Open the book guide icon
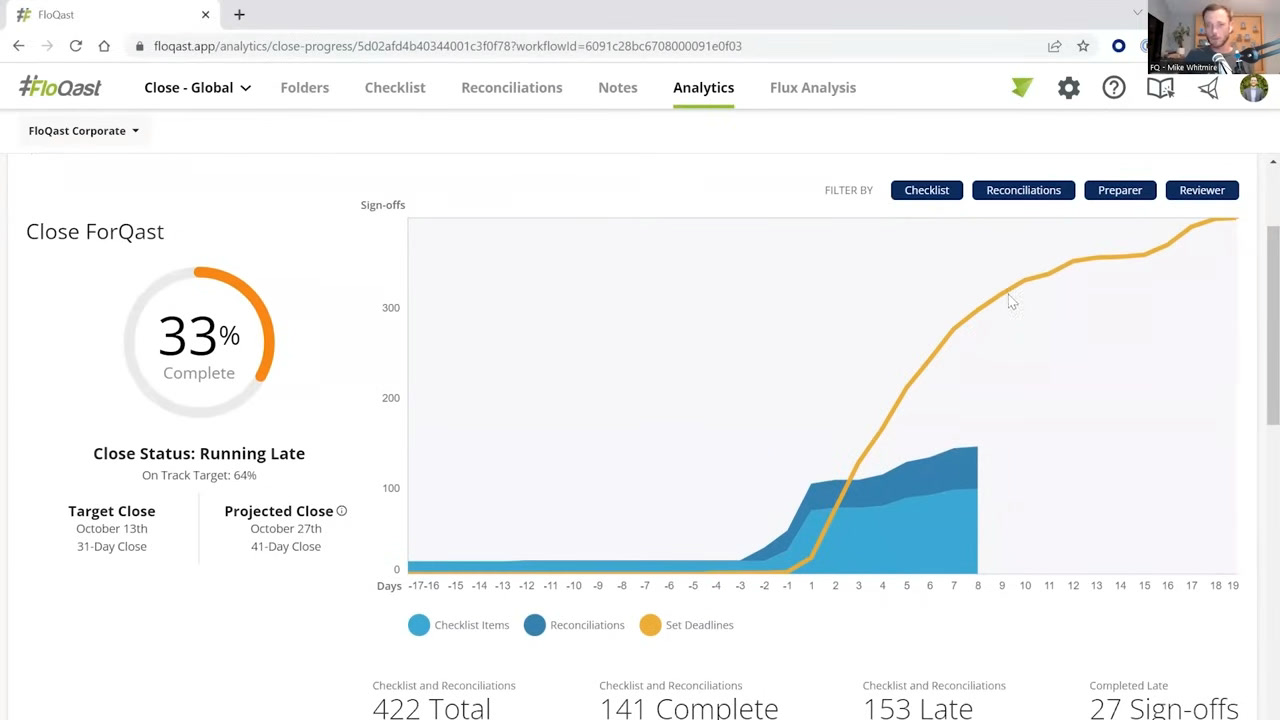The width and height of the screenshot is (1280, 720). pyautogui.click(x=1160, y=88)
